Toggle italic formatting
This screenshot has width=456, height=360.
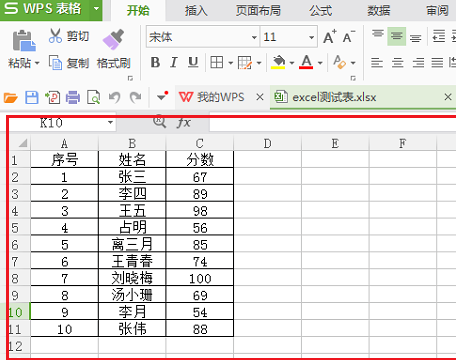point(174,62)
